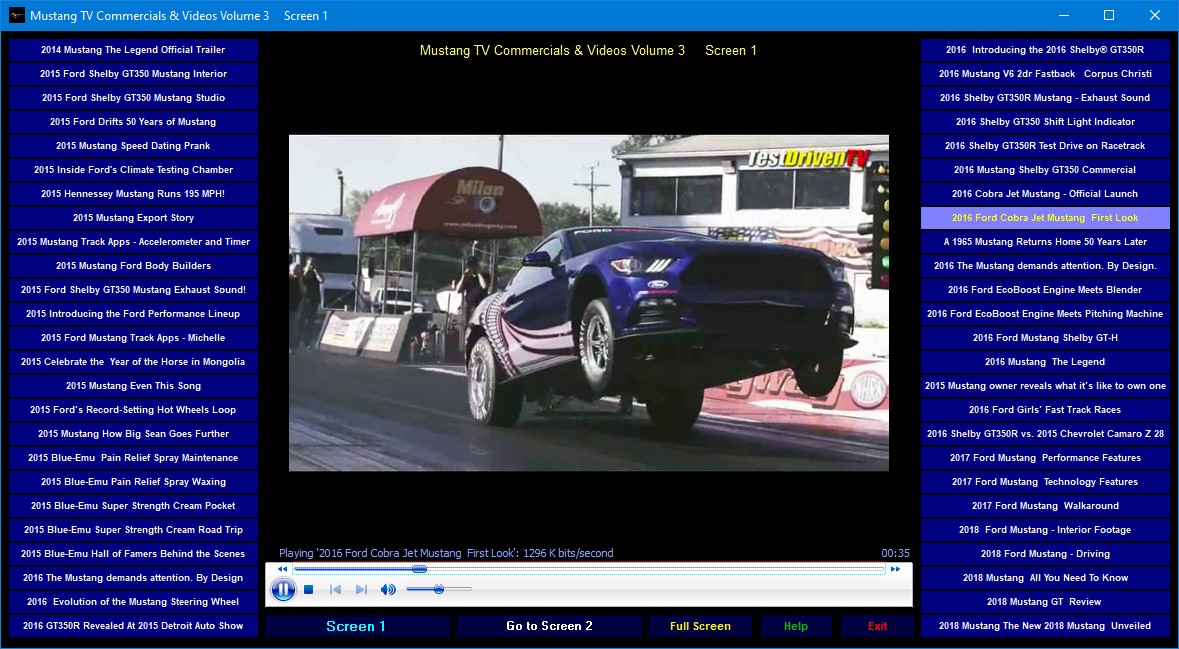Skip to the previous track
This screenshot has width=1179, height=649.
coord(335,590)
